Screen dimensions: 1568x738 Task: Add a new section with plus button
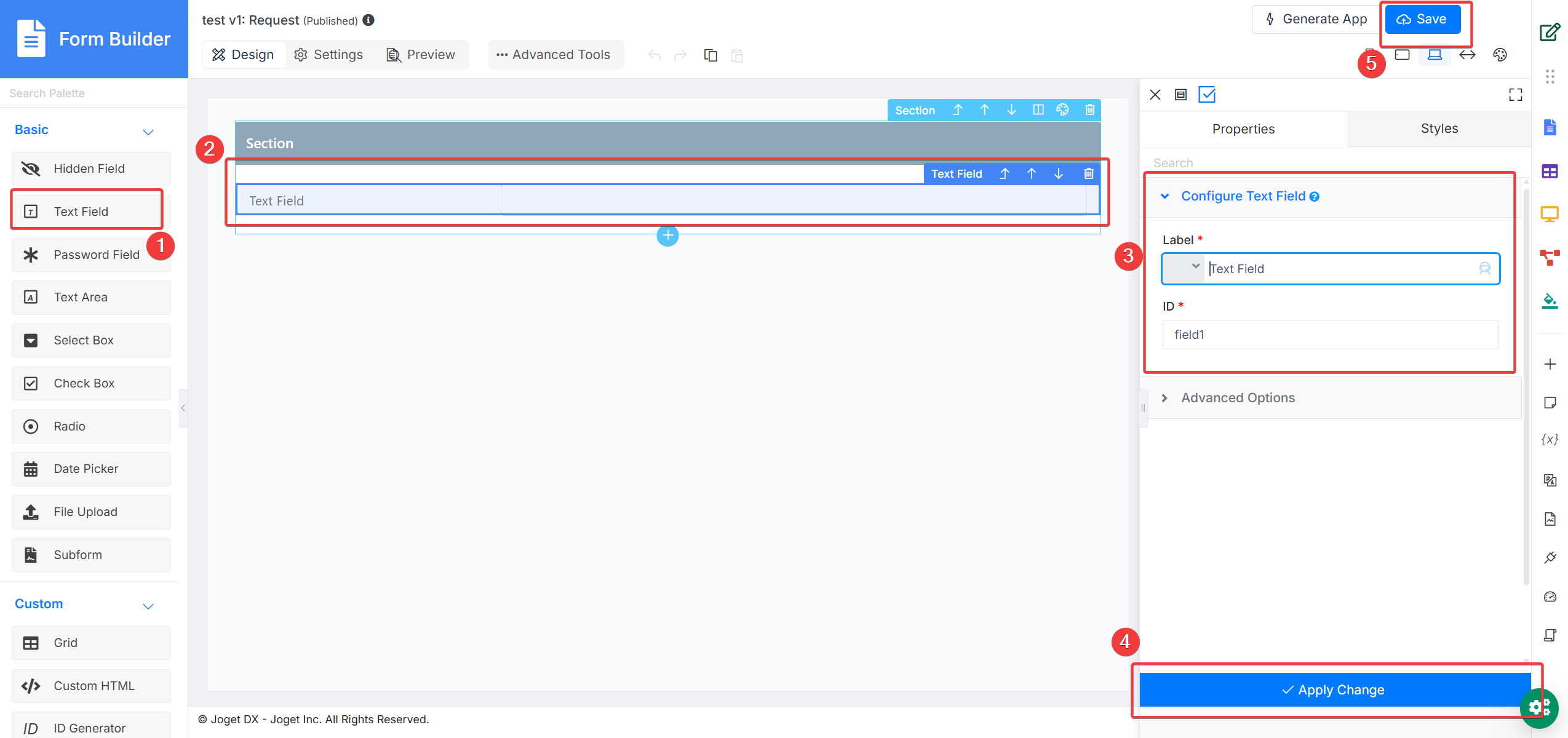(x=667, y=235)
